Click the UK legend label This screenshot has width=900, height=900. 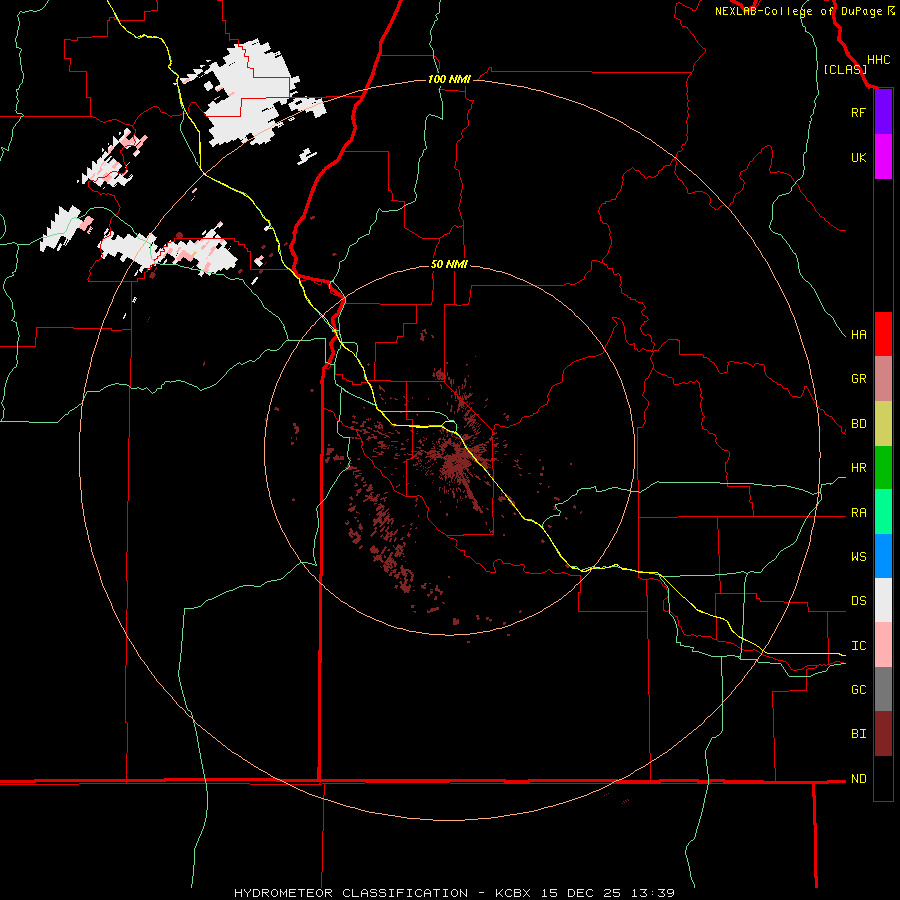[x=858, y=157]
